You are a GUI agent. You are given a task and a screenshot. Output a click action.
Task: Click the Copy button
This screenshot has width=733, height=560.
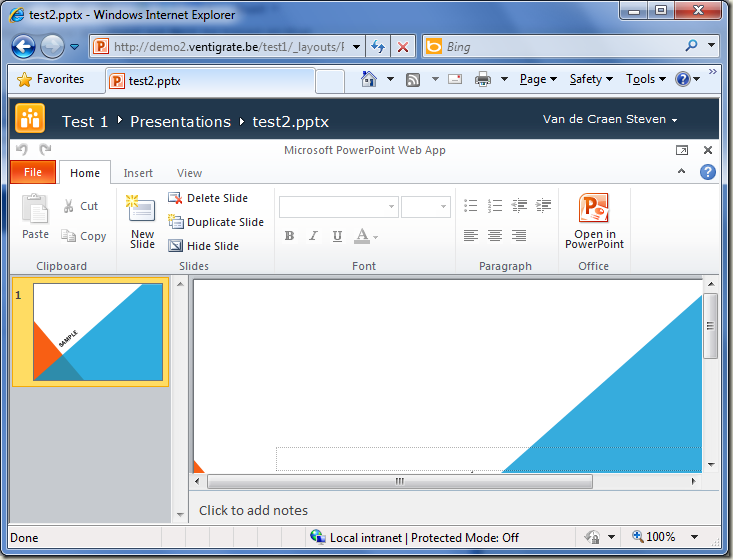(84, 236)
